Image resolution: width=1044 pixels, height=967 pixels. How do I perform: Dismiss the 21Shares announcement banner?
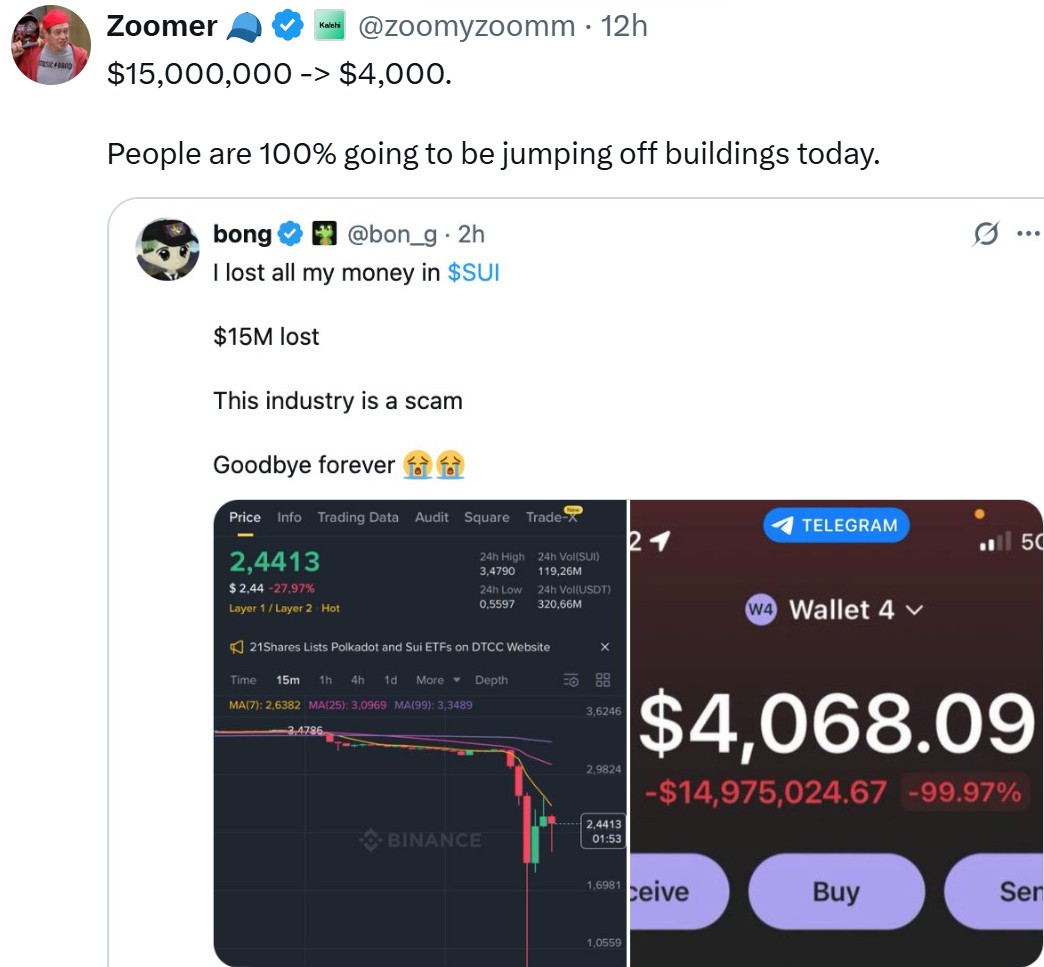coord(604,647)
